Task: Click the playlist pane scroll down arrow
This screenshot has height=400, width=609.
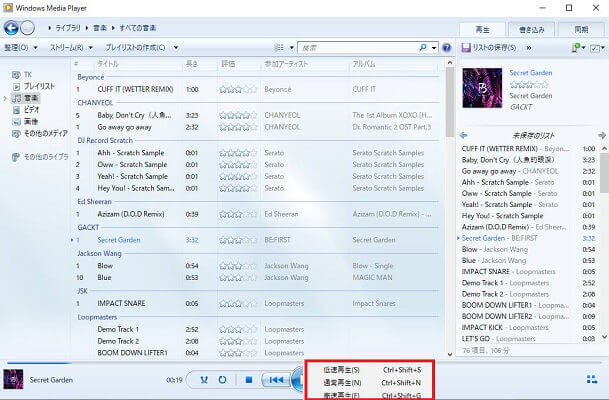Action: pyautogui.click(x=604, y=337)
